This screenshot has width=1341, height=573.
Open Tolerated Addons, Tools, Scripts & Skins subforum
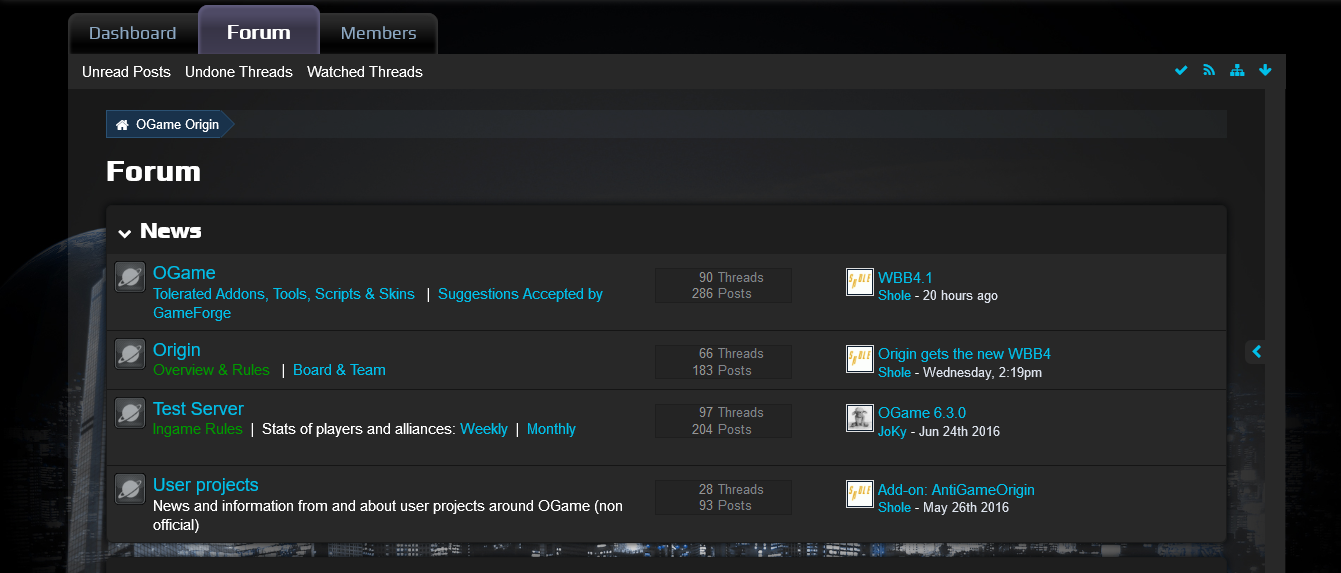coord(284,294)
